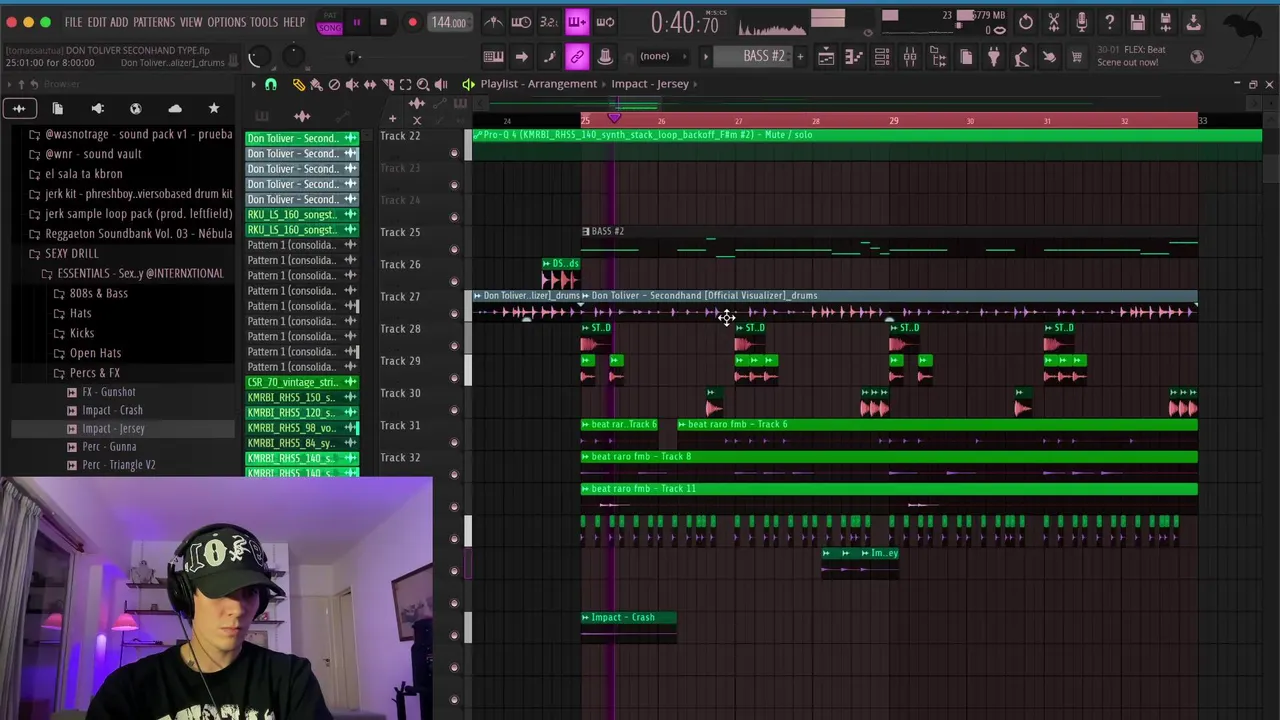Select the playlist Select tool
Screen dimensions: 1280x720
click(x=405, y=85)
